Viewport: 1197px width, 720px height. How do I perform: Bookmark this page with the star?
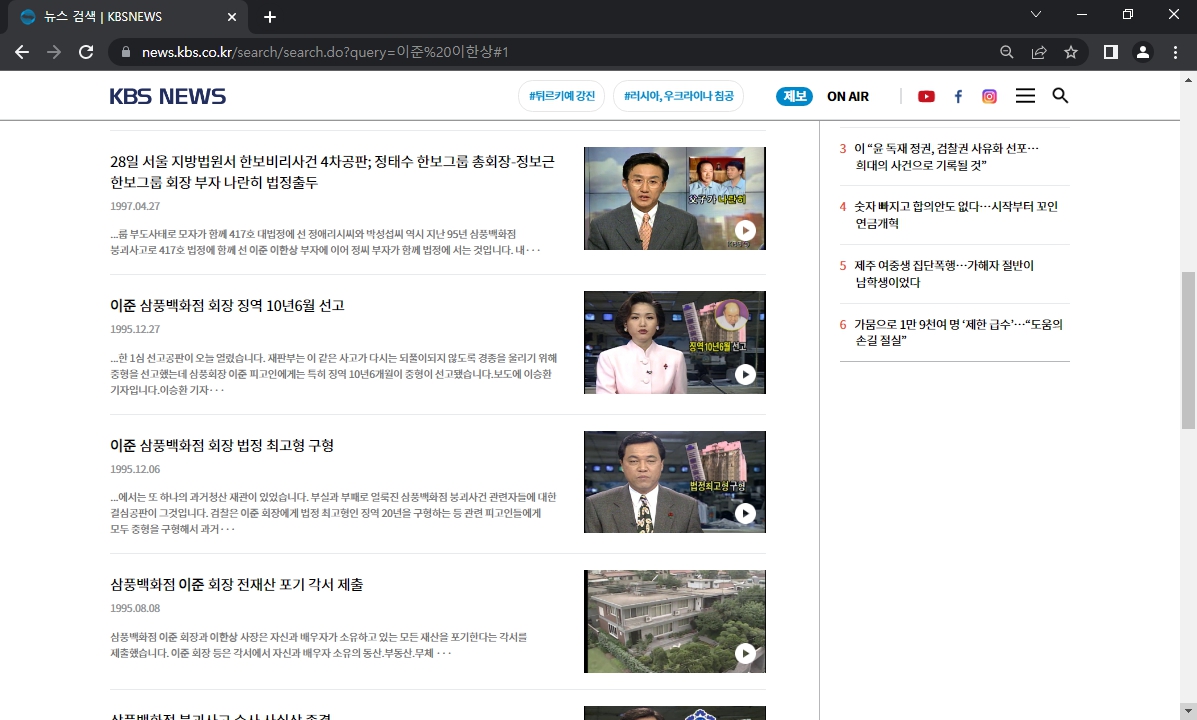tap(1071, 52)
